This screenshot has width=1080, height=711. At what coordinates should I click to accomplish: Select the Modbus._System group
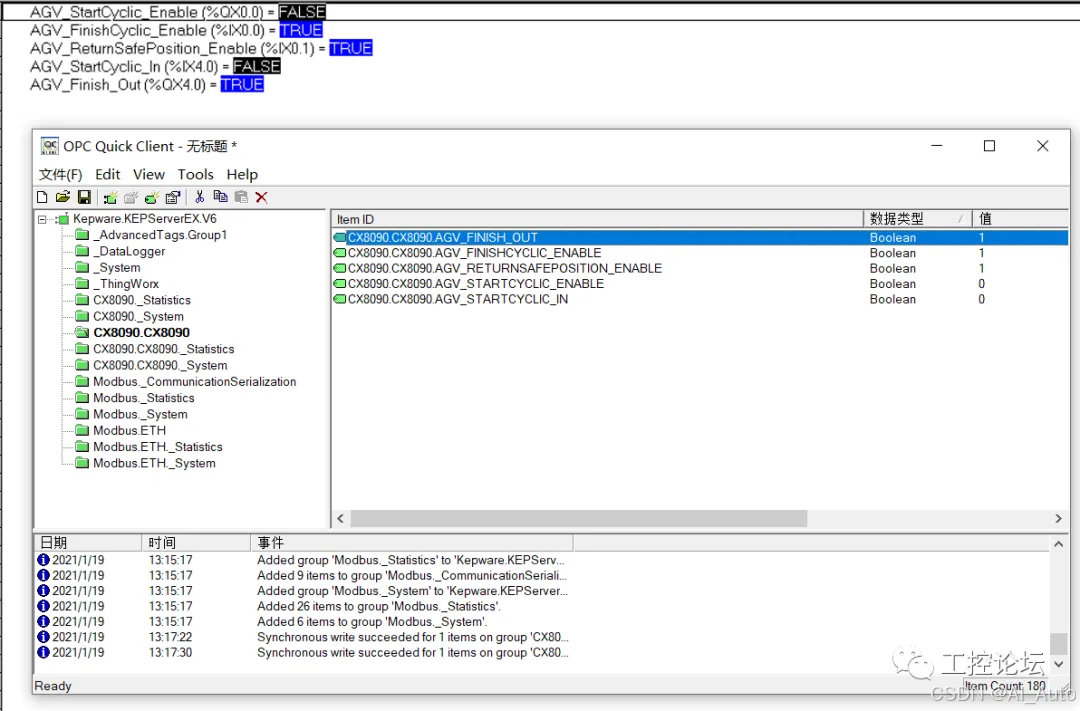[141, 414]
